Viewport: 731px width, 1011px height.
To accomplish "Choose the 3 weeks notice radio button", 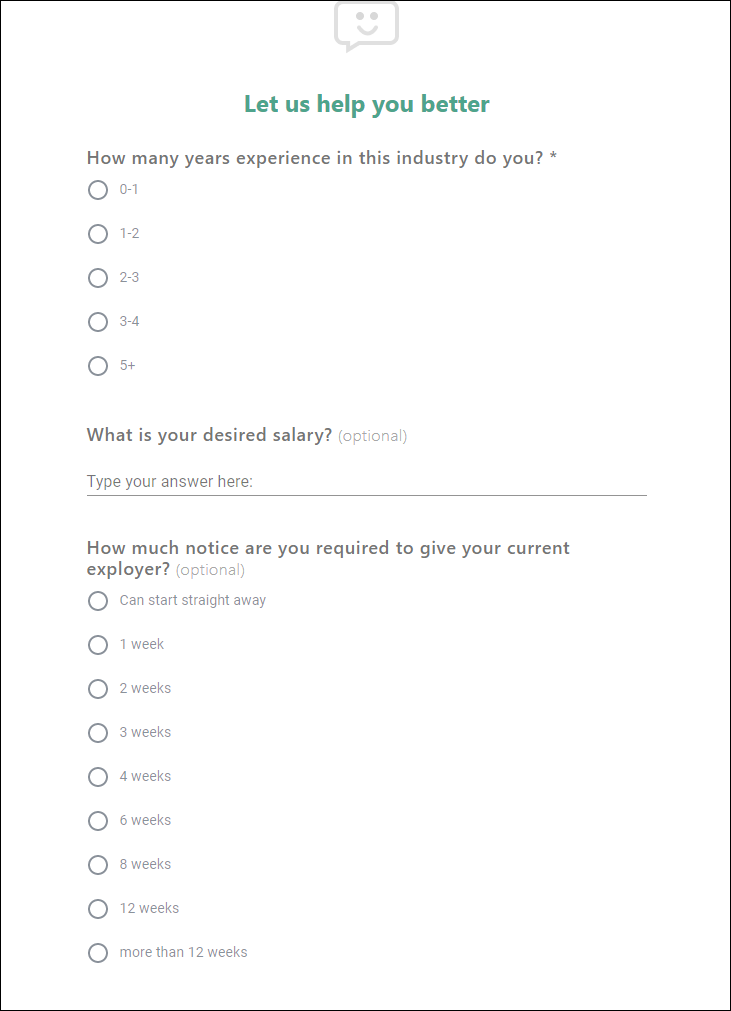I will pyautogui.click(x=98, y=733).
